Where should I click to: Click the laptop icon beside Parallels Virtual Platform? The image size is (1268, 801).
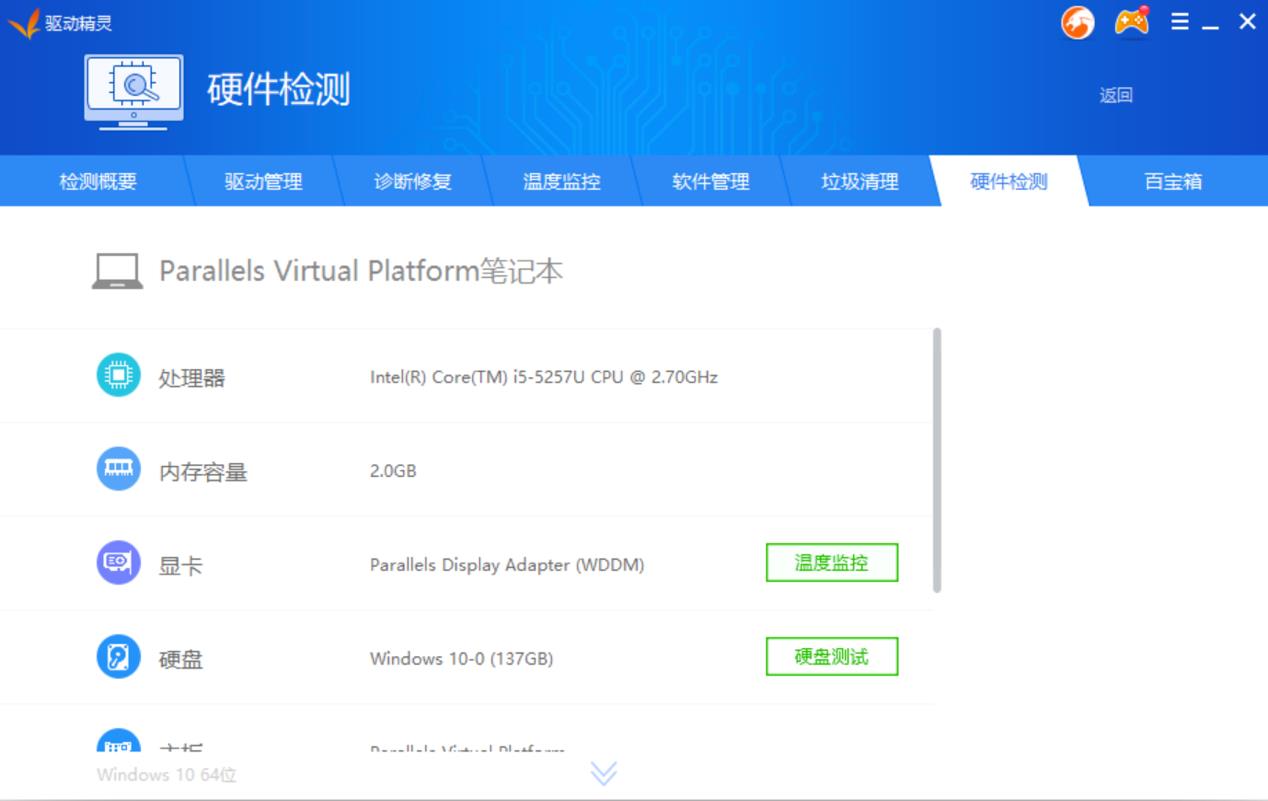[117, 271]
